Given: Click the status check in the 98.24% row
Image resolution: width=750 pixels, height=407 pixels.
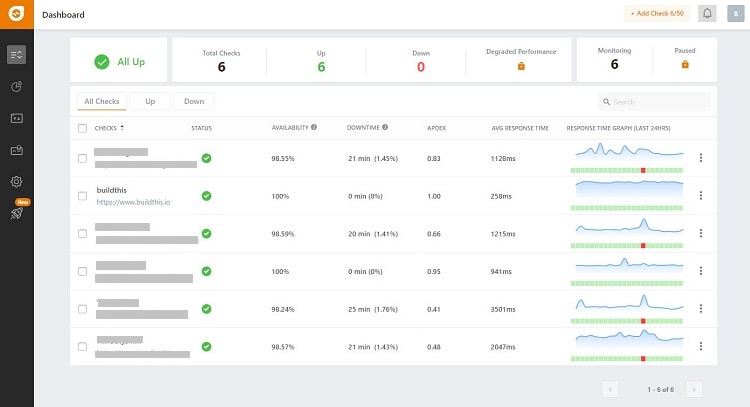Looking at the screenshot, I should tap(206, 309).
